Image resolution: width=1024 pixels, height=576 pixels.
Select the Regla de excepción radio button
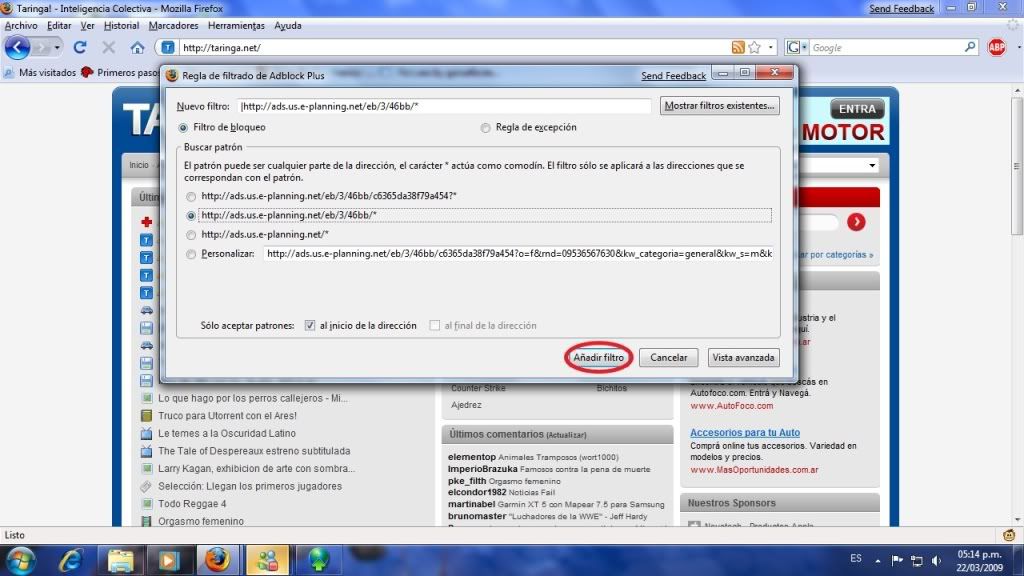tap(485, 127)
